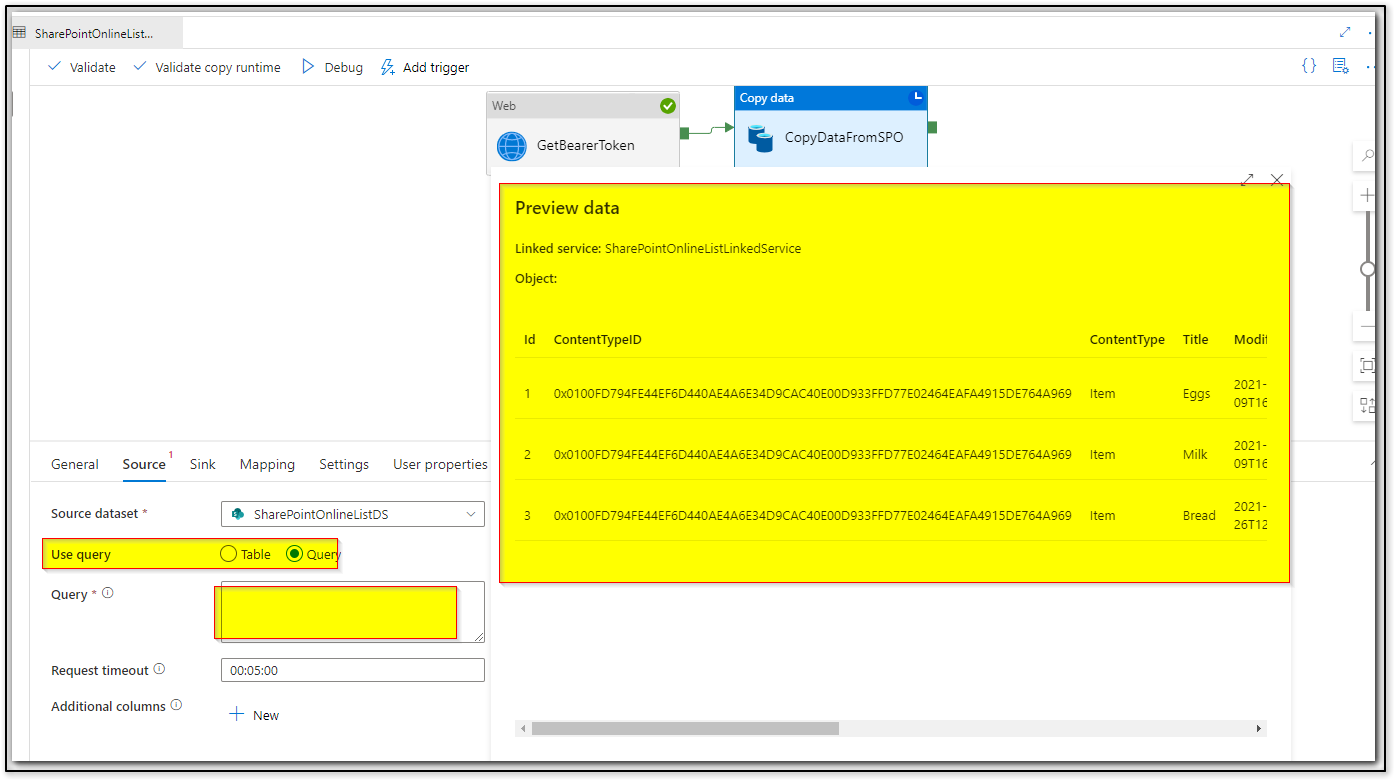Click the Item cell in the Milk row
The width and height of the screenshot is (1395, 781).
click(x=1102, y=455)
